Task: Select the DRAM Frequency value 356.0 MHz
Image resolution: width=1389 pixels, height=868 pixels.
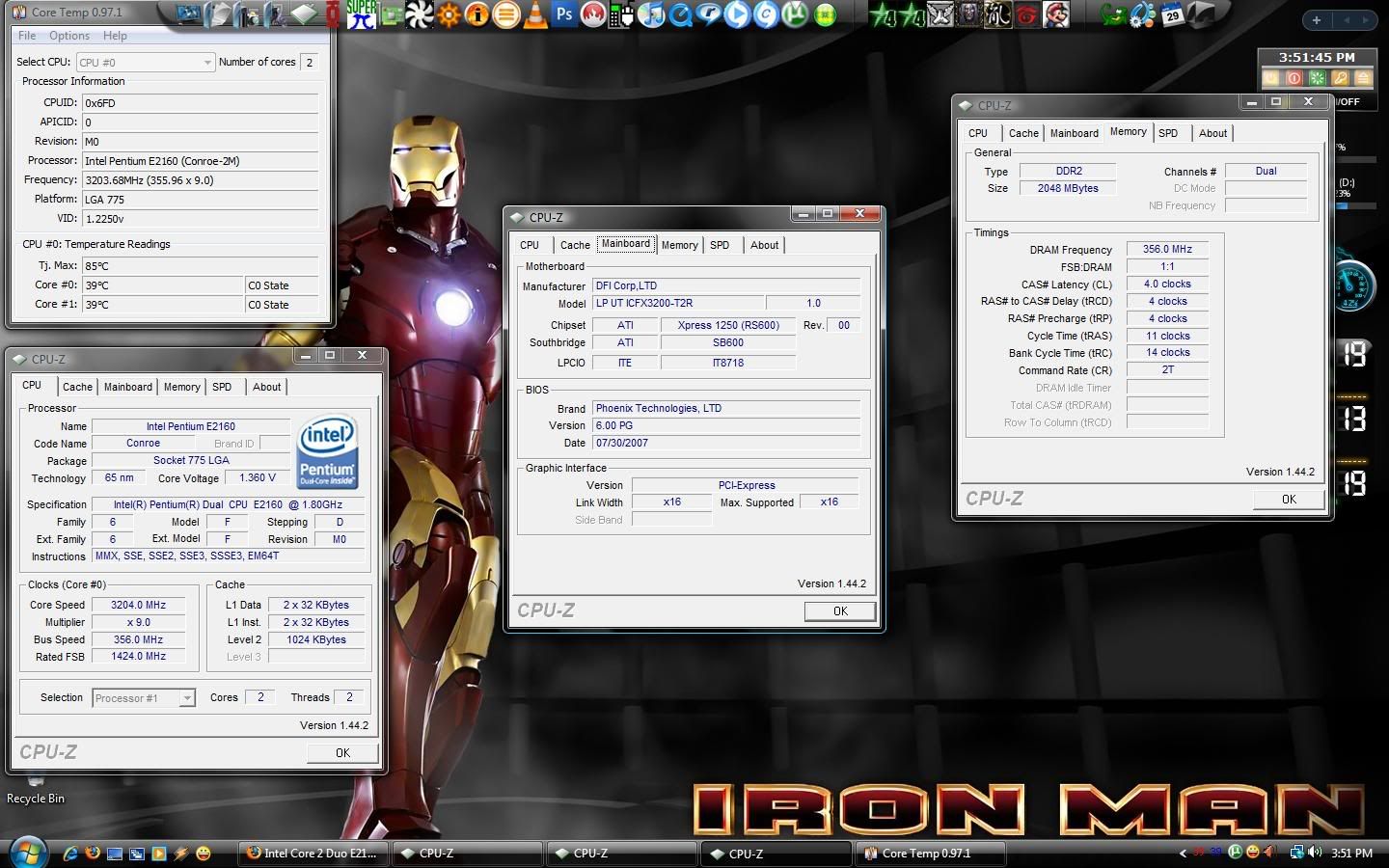Action: tap(1167, 250)
